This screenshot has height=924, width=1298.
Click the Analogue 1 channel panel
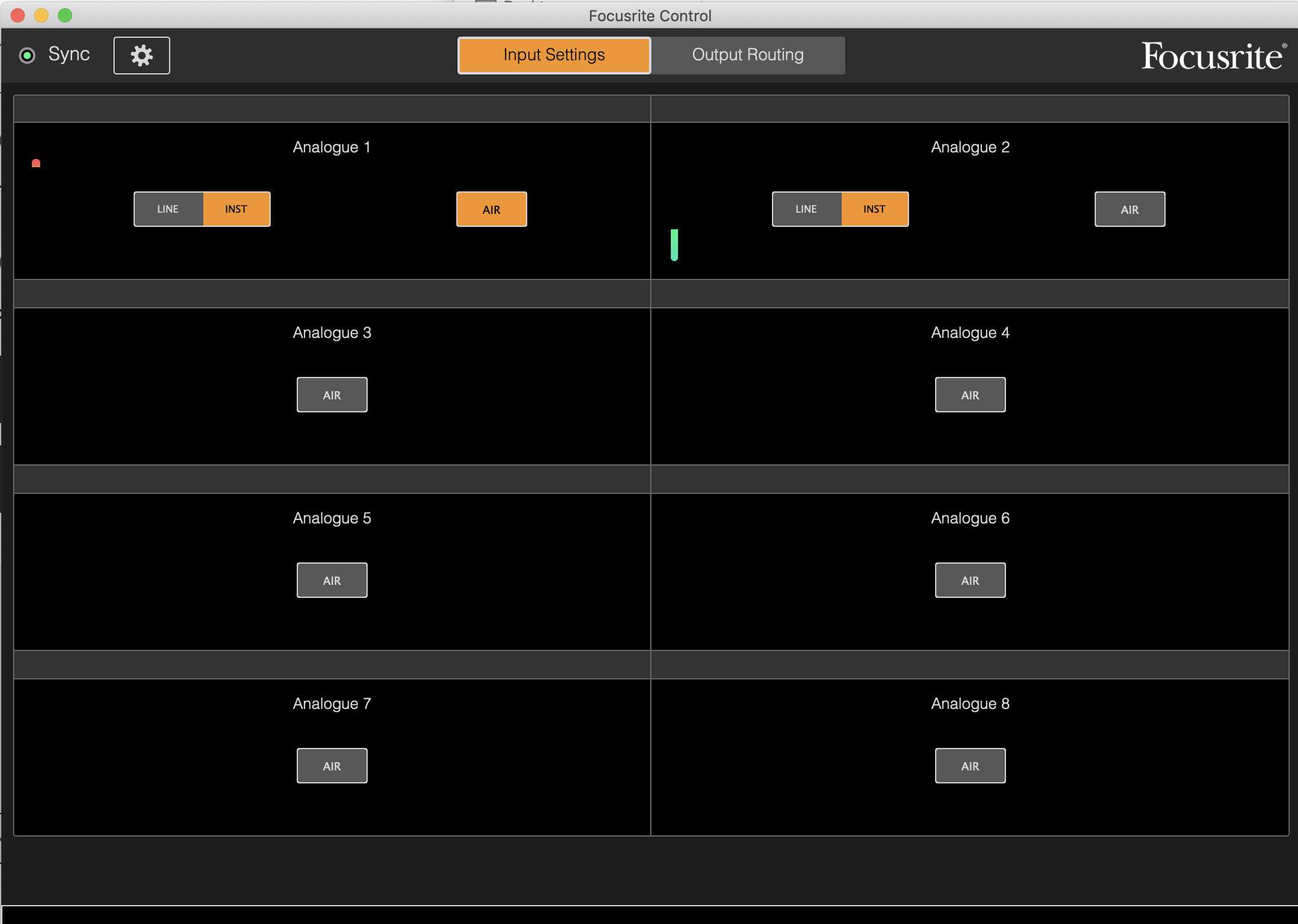click(332, 147)
